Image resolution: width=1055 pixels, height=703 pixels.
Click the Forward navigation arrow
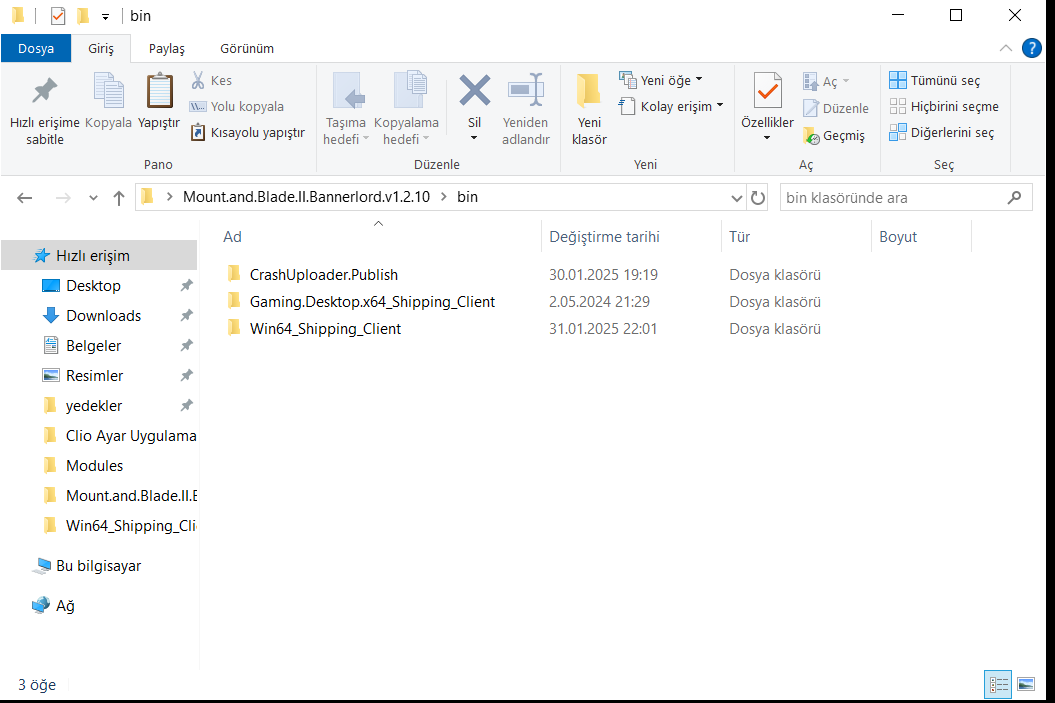pos(63,198)
